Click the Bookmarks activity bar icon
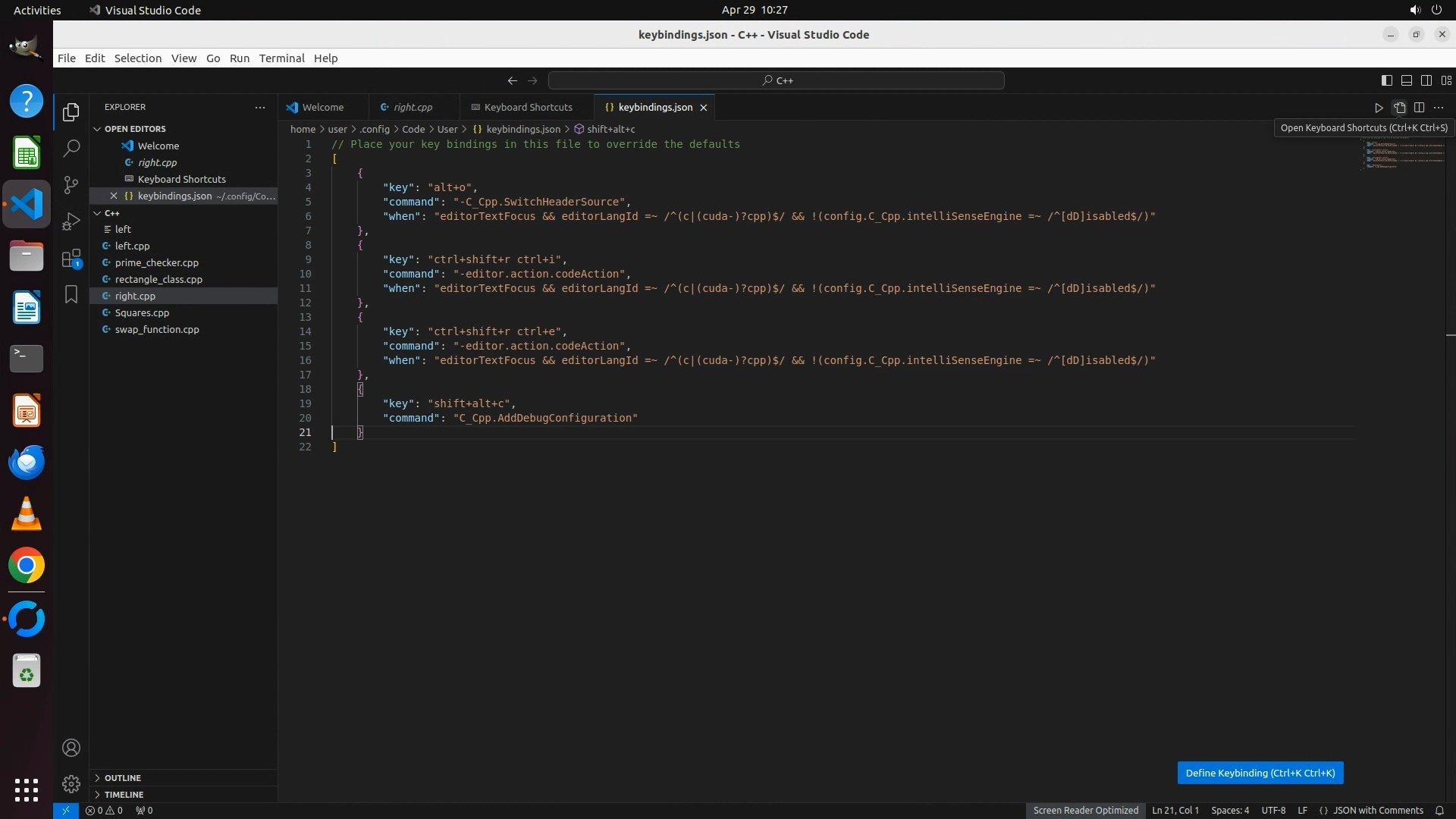The image size is (1456, 819). (x=71, y=294)
